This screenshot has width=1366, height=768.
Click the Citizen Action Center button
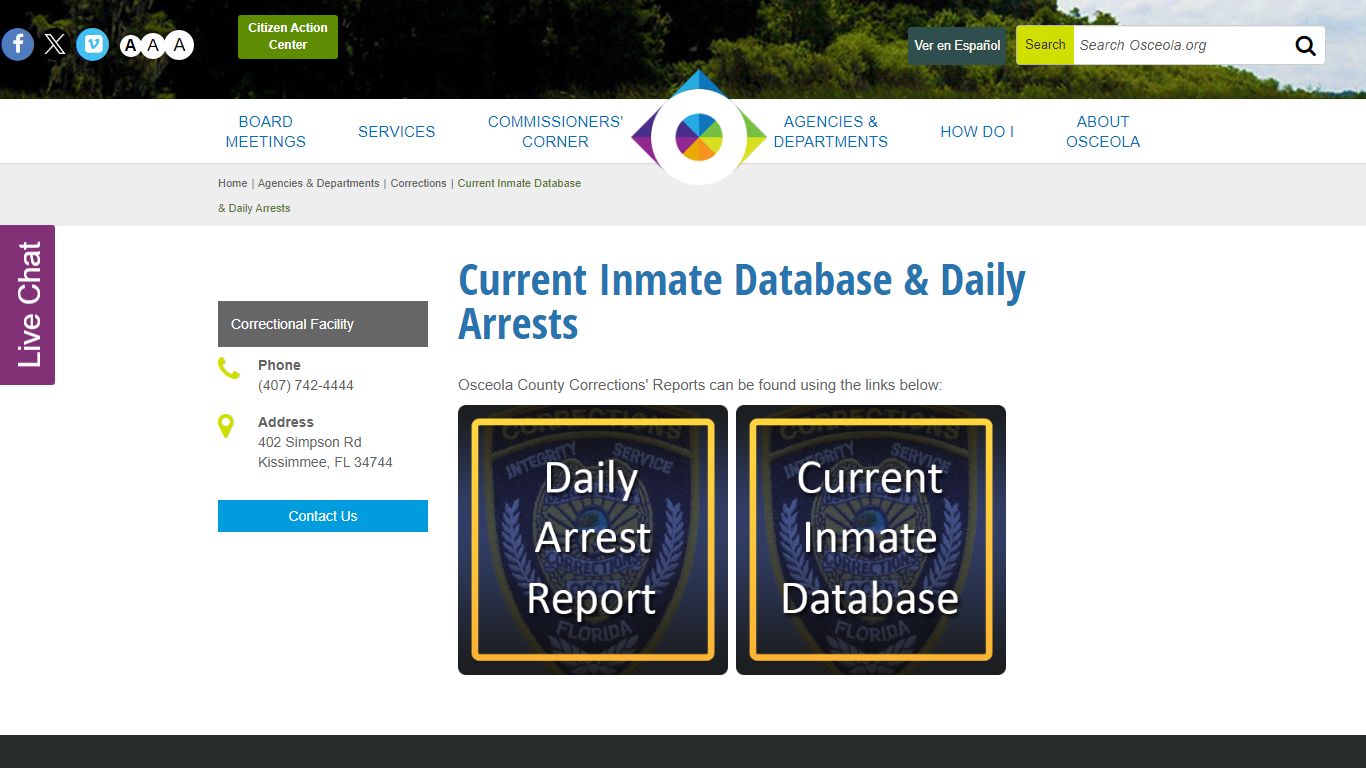tap(287, 36)
